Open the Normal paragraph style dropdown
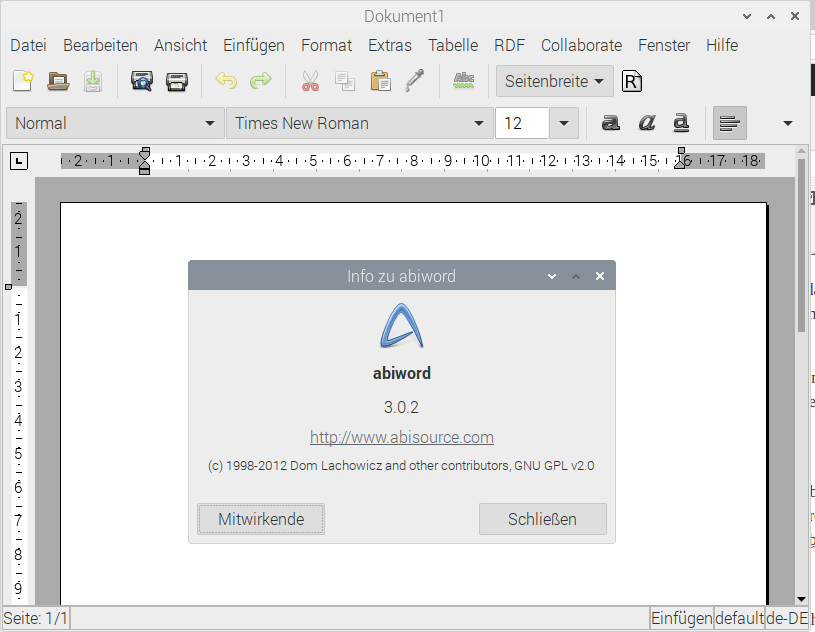 [115, 123]
